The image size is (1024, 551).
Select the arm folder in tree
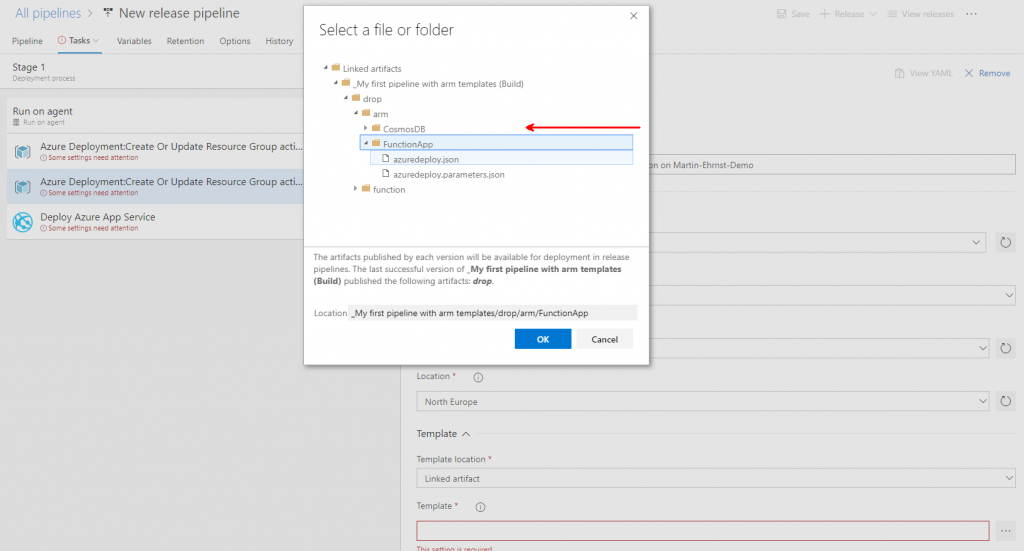click(x=380, y=114)
